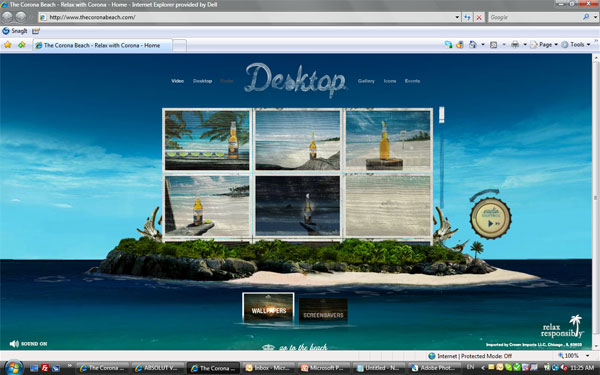Open the SnagIt toolbar button
The height and width of the screenshot is (375, 600).
click(x=15, y=31)
